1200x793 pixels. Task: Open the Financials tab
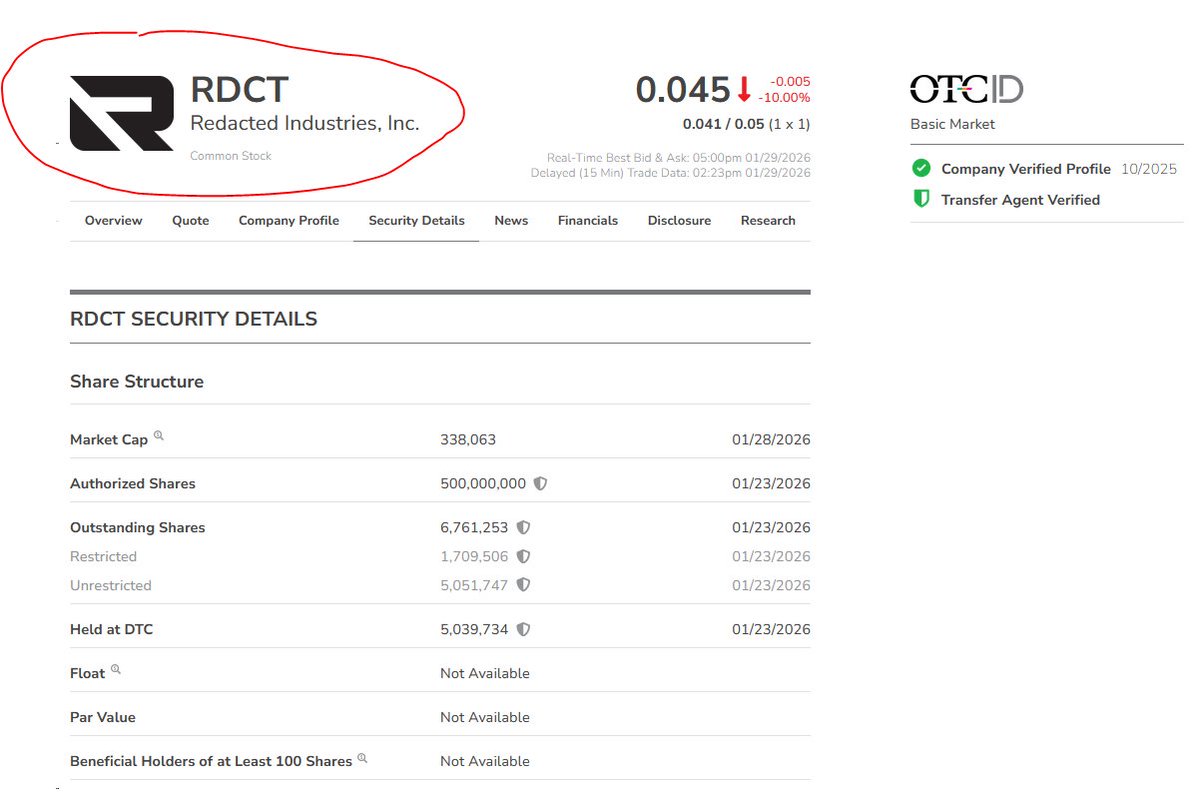[x=588, y=220]
